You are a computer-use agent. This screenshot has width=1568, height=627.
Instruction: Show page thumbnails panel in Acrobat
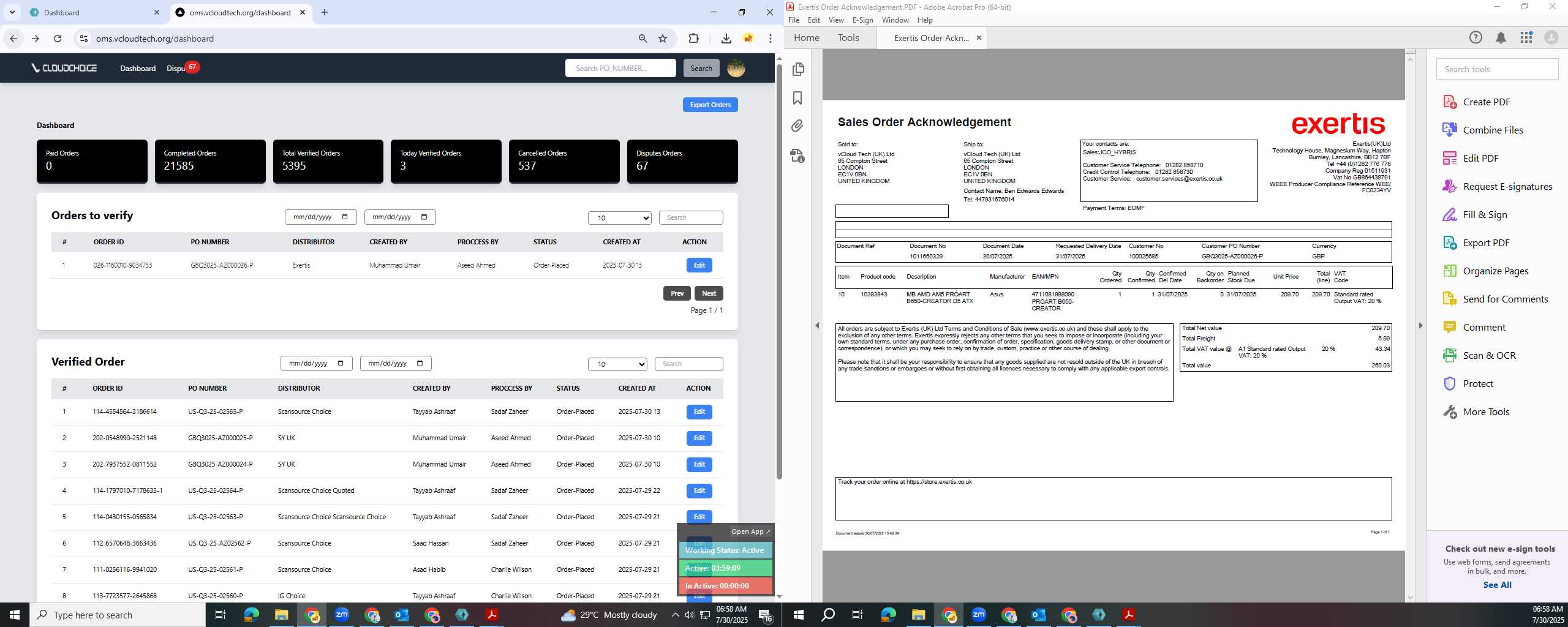(797, 69)
